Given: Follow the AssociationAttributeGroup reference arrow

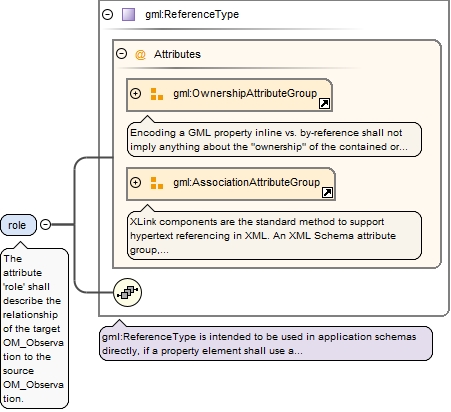Looking at the screenshot, I should (327, 193).
